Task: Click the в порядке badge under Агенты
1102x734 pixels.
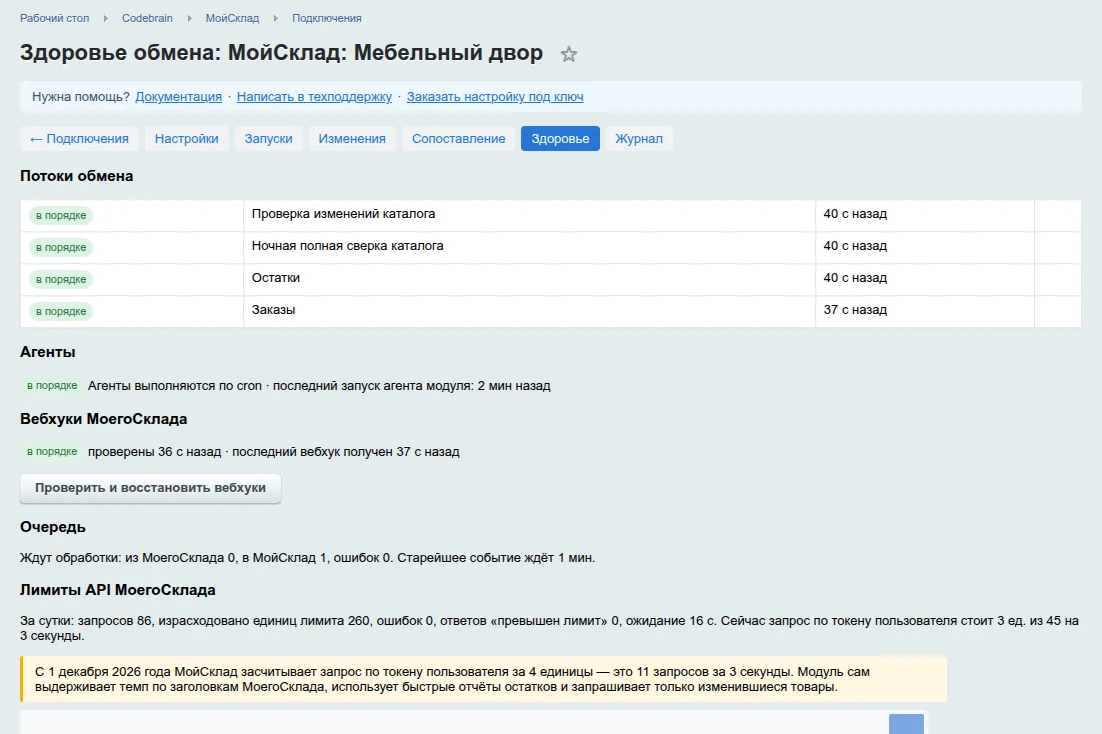Action: point(52,385)
